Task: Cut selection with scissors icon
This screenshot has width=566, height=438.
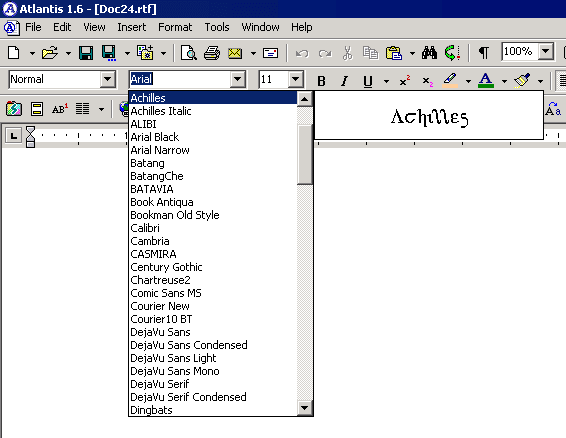Action: pos(347,53)
